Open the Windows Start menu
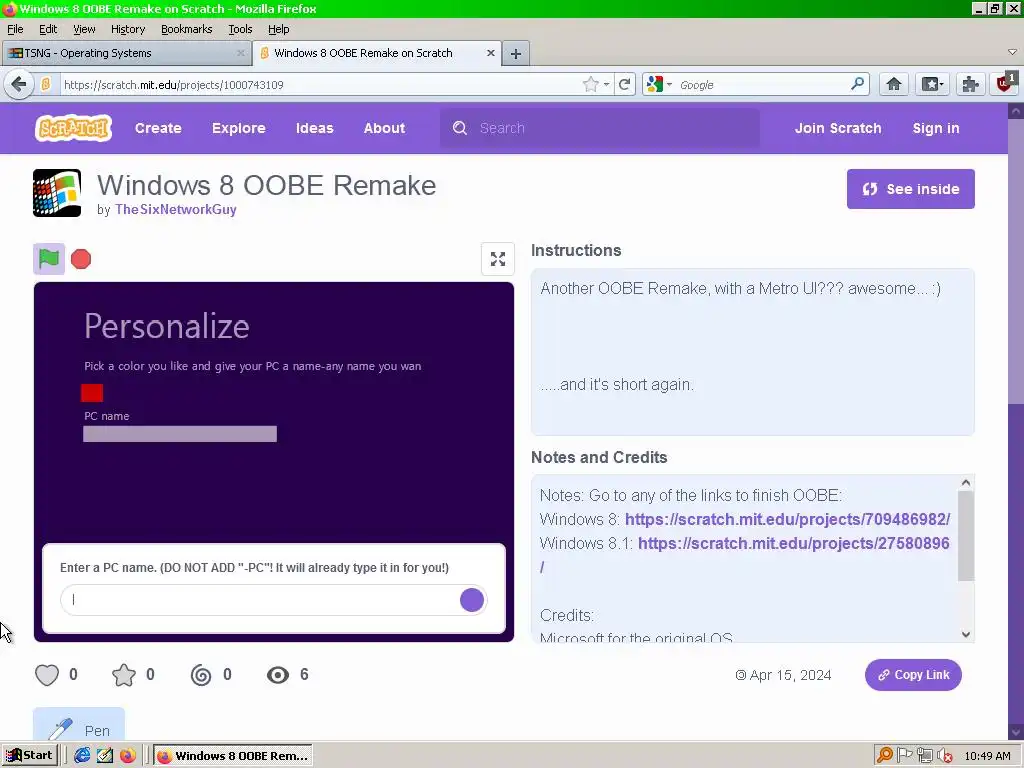 point(29,756)
